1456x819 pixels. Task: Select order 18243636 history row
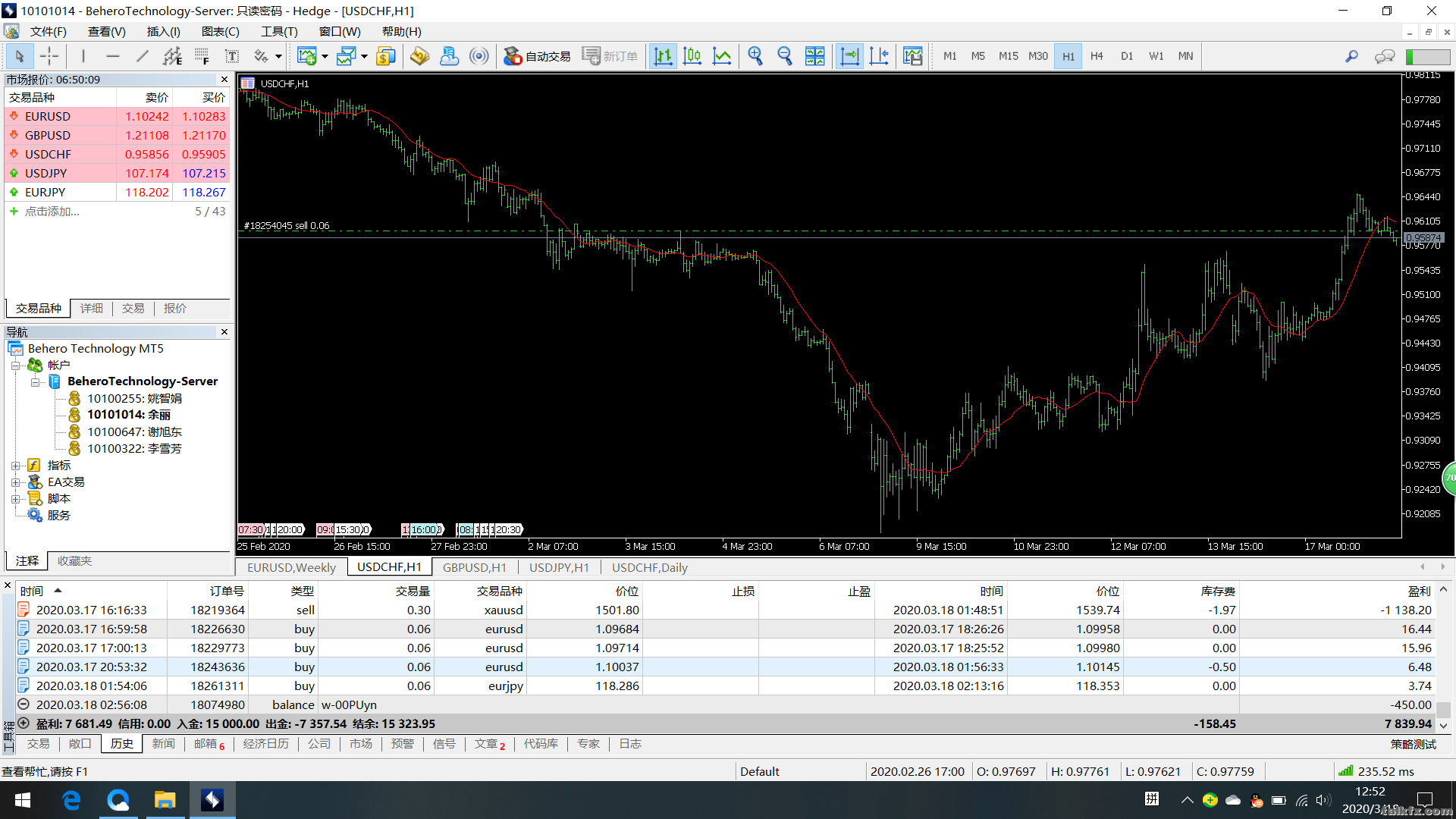coord(724,667)
